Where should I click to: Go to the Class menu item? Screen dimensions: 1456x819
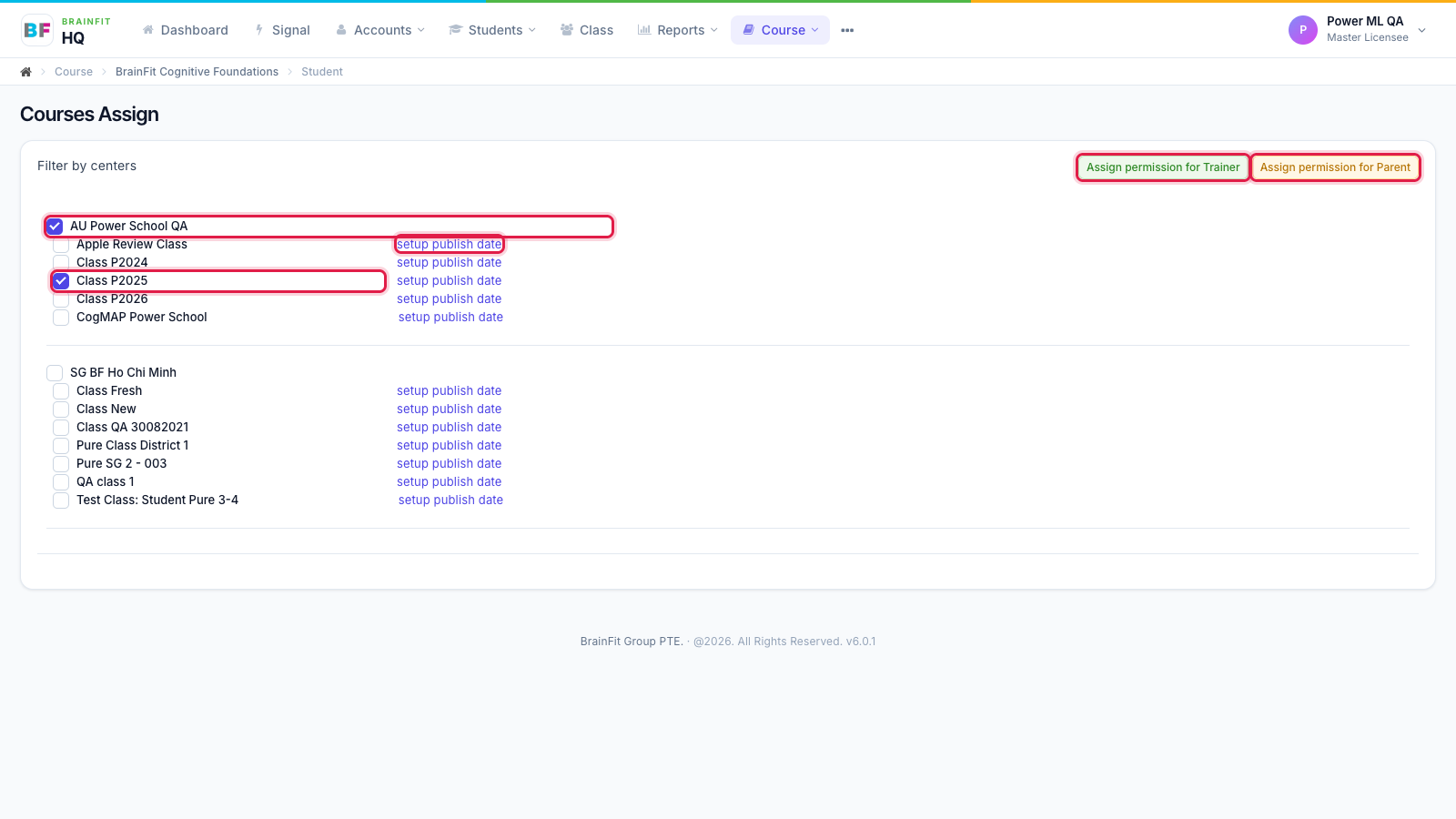tap(587, 30)
